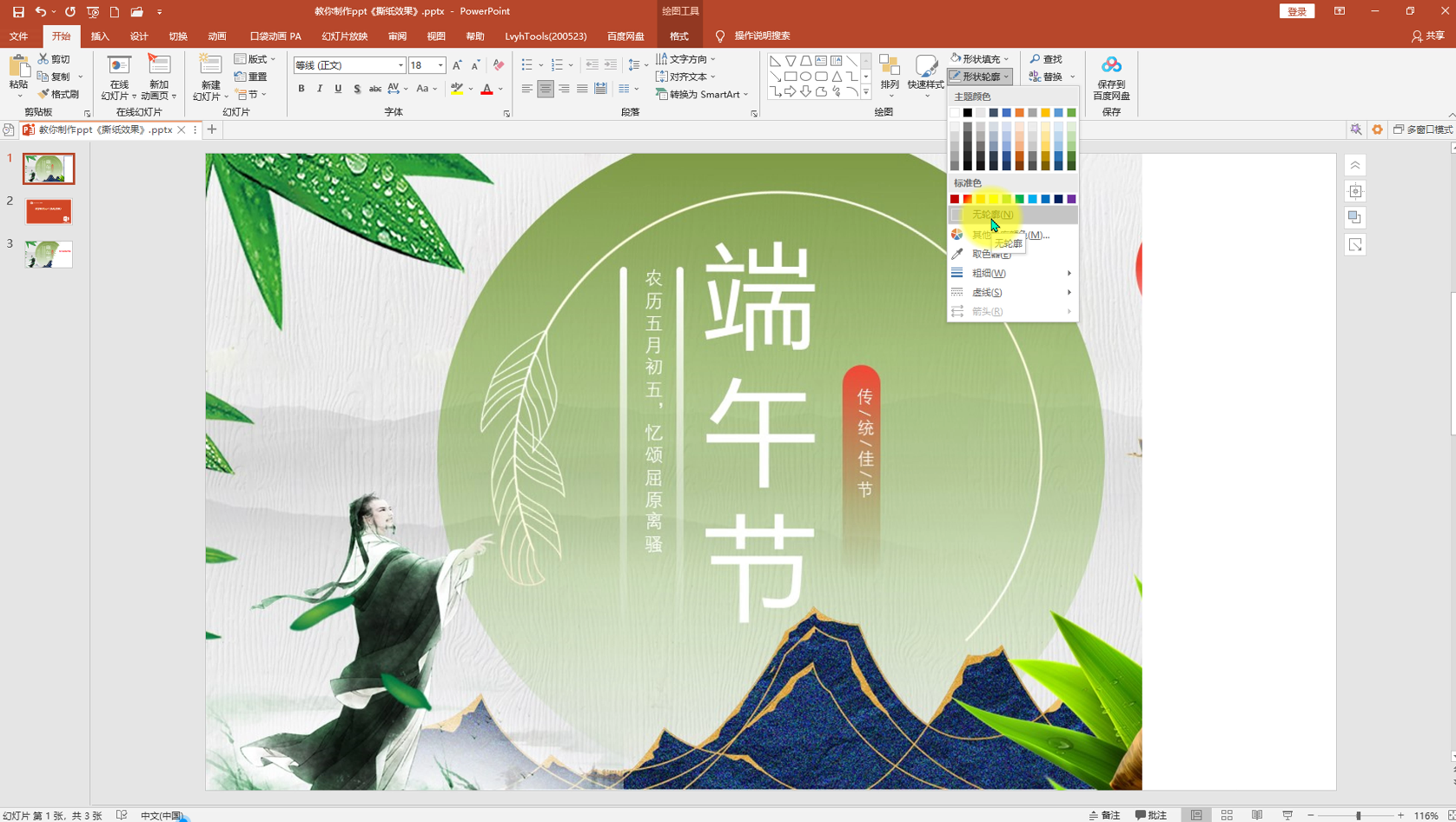The height and width of the screenshot is (822, 1456).
Task: Click the Undo icon in title bar
Action: (x=40, y=12)
